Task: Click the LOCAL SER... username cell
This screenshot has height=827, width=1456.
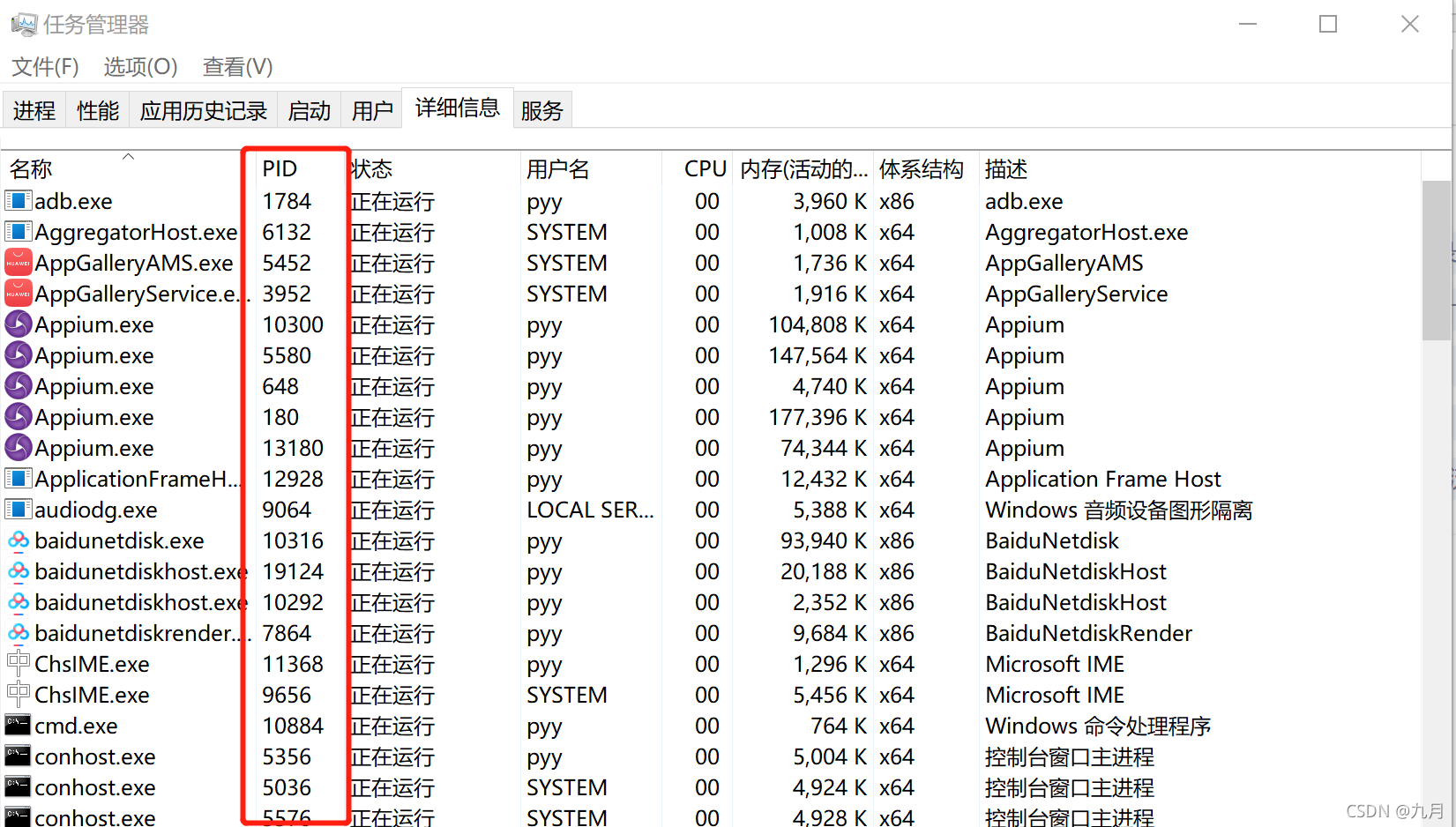Action: coord(590,510)
